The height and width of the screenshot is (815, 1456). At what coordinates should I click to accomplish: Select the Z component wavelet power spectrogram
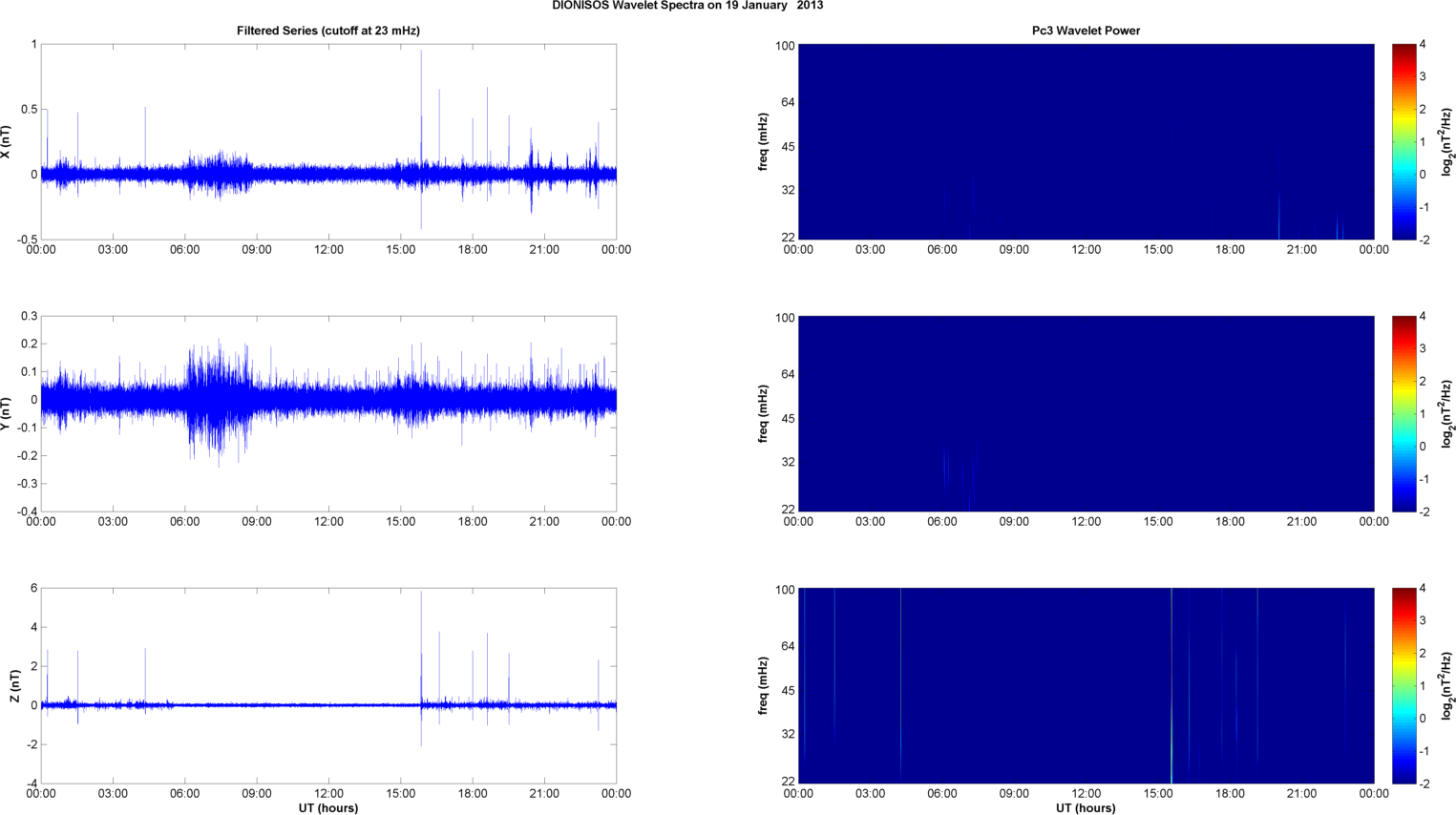(x=1086, y=686)
